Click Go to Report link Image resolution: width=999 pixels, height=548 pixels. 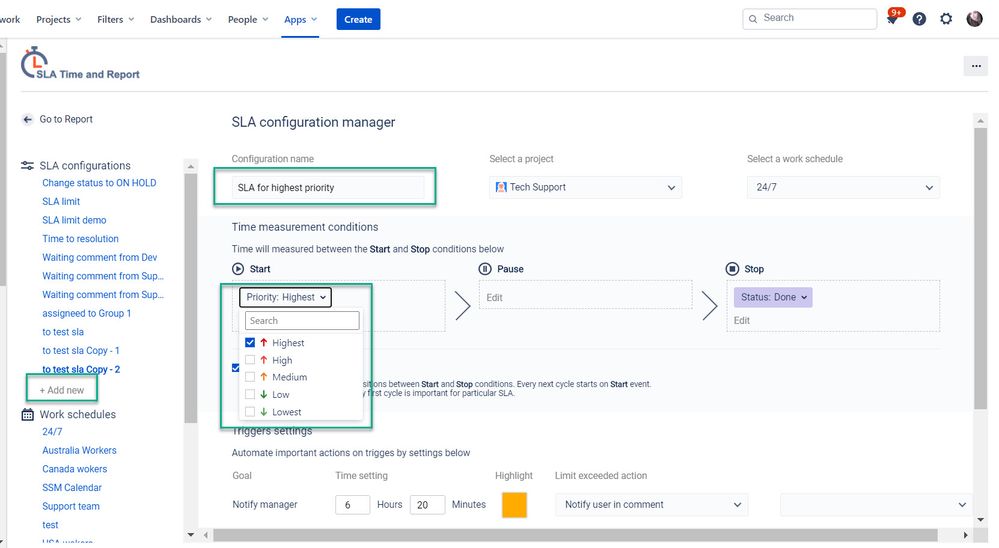(x=66, y=119)
